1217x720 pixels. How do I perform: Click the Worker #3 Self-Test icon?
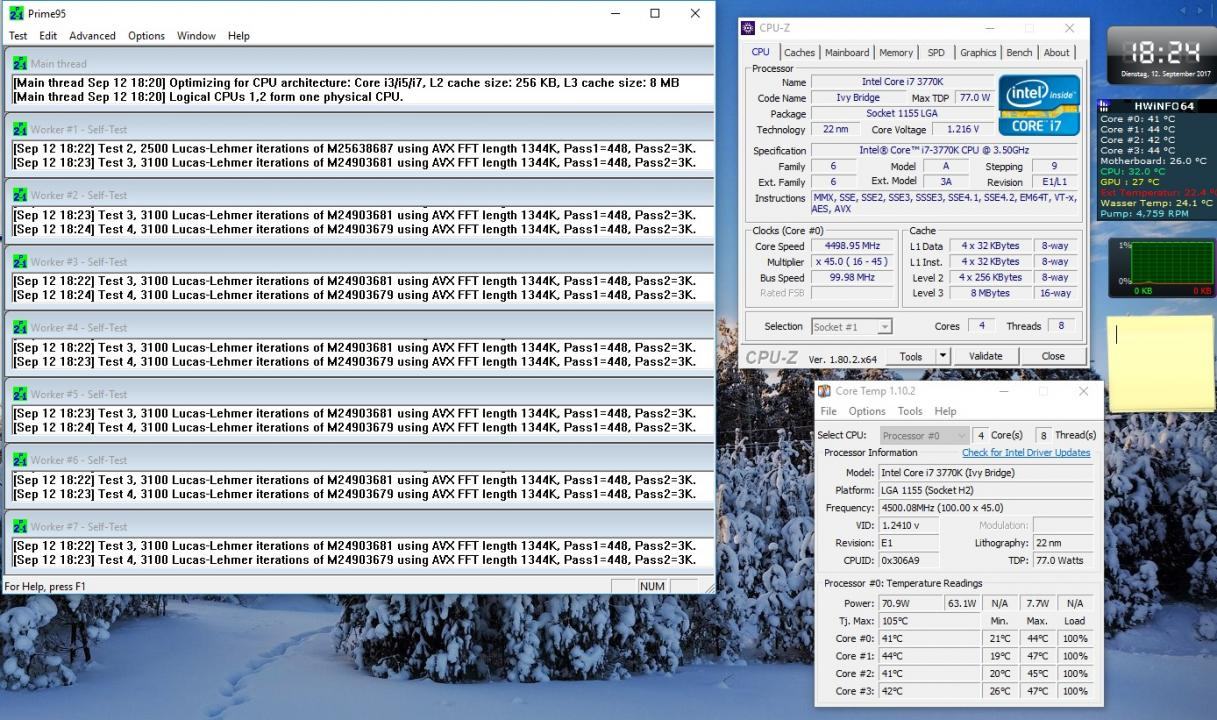(x=20, y=261)
